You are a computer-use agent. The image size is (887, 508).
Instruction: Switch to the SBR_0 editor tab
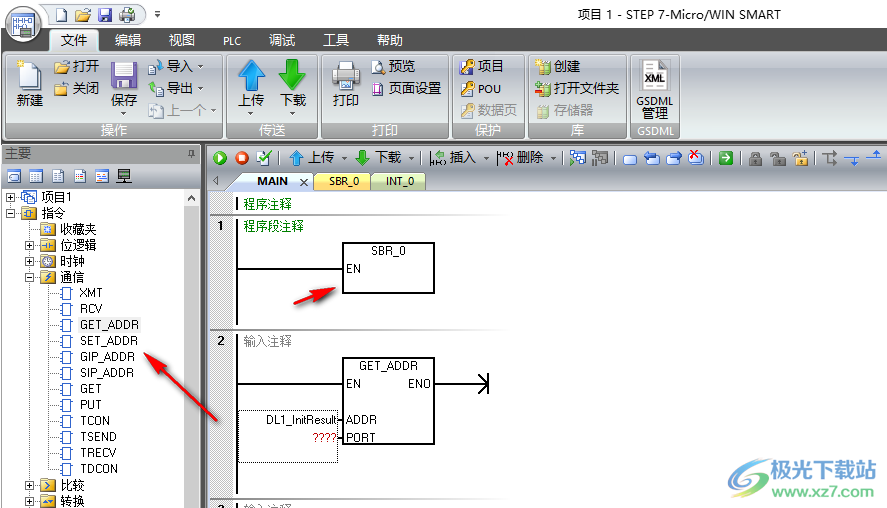pyautogui.click(x=343, y=182)
